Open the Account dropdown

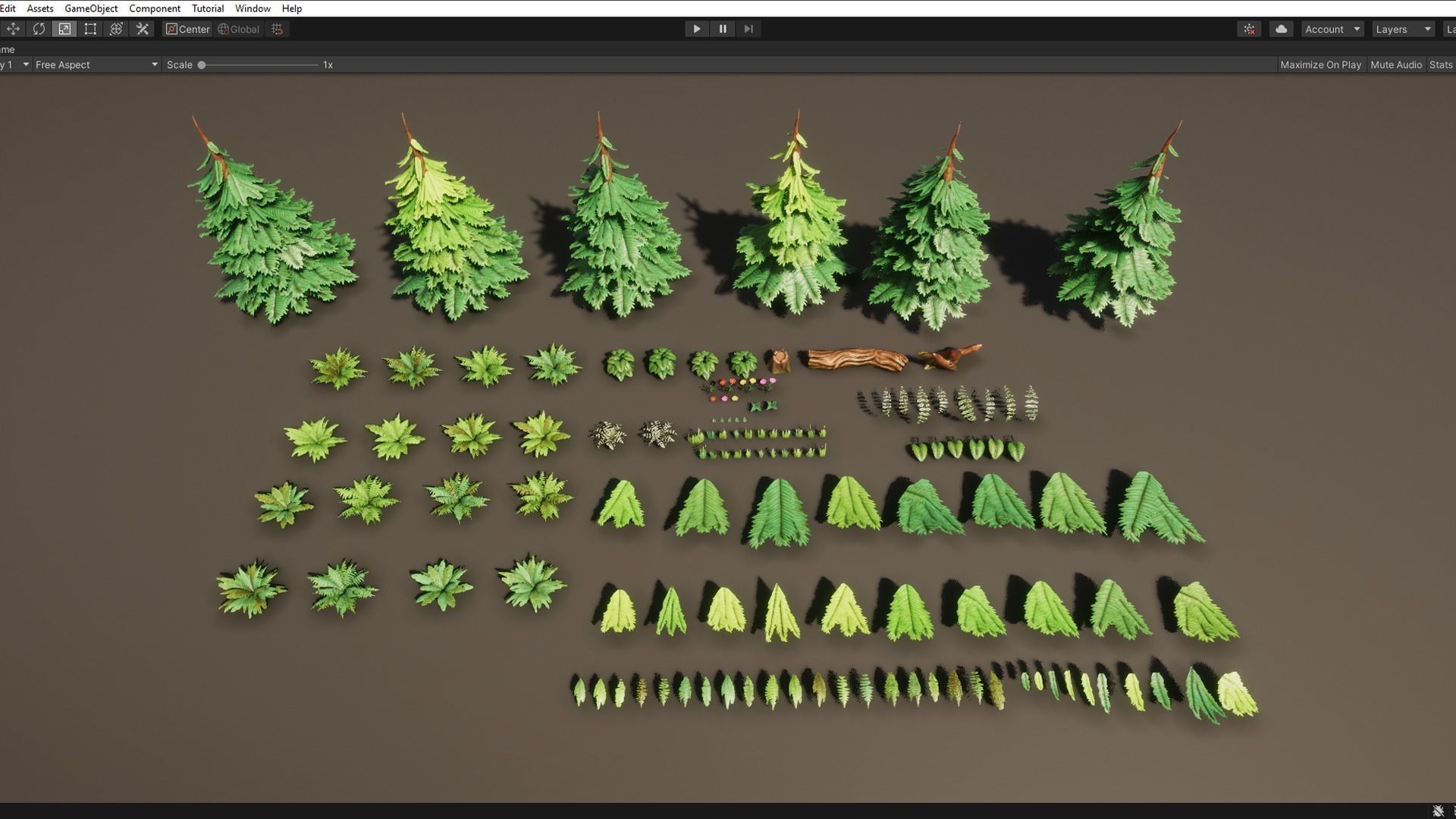tap(1332, 29)
